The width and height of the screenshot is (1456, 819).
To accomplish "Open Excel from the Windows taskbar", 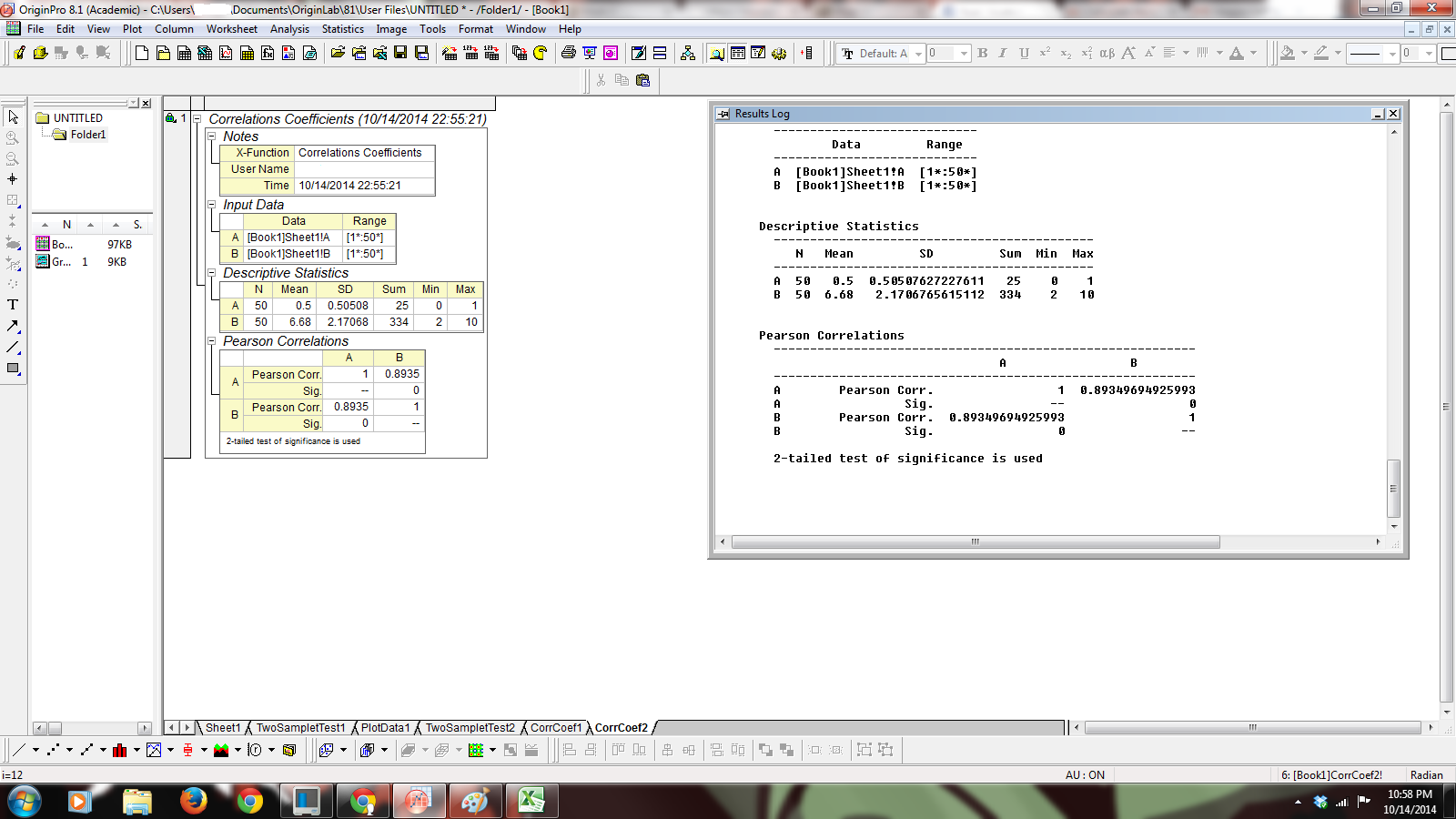I will pos(531,802).
